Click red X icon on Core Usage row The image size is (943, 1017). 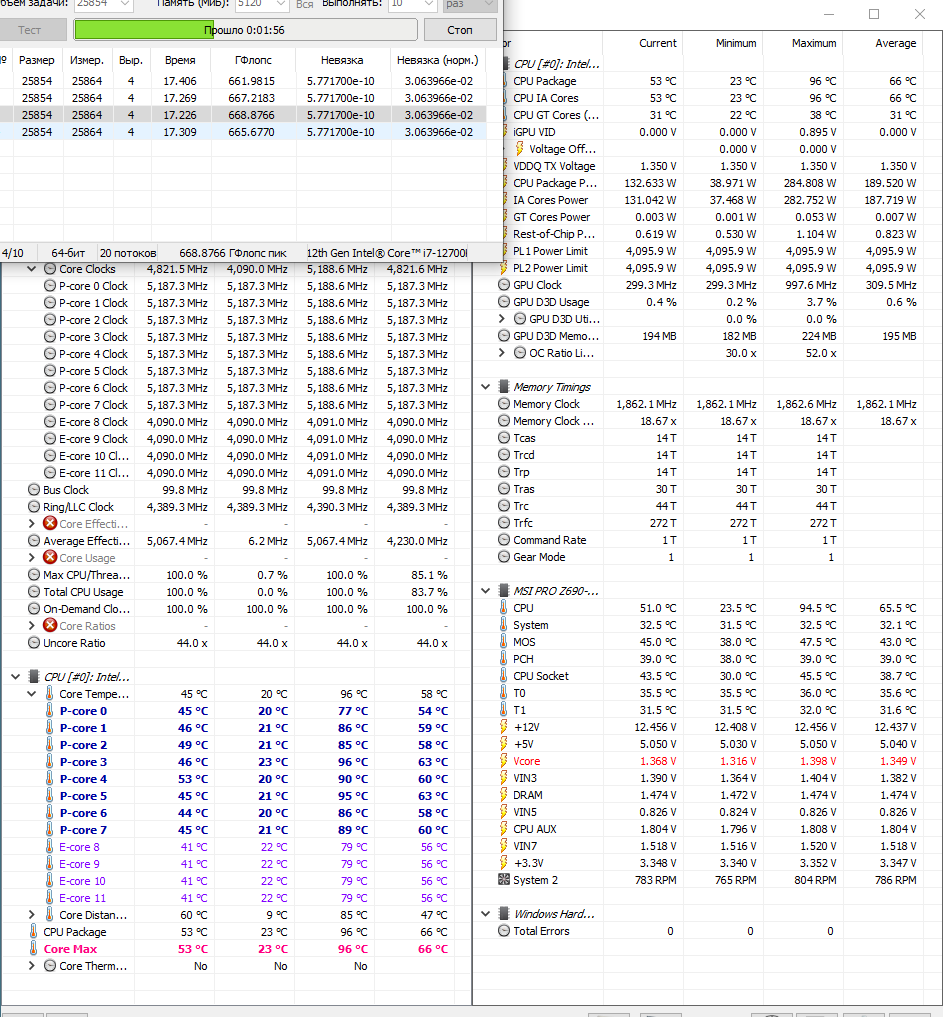click(50, 558)
